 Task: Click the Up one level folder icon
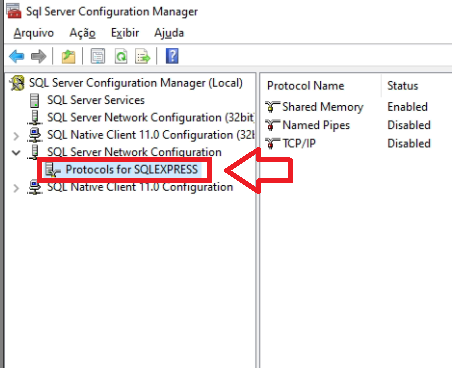pyautogui.click(x=68, y=56)
